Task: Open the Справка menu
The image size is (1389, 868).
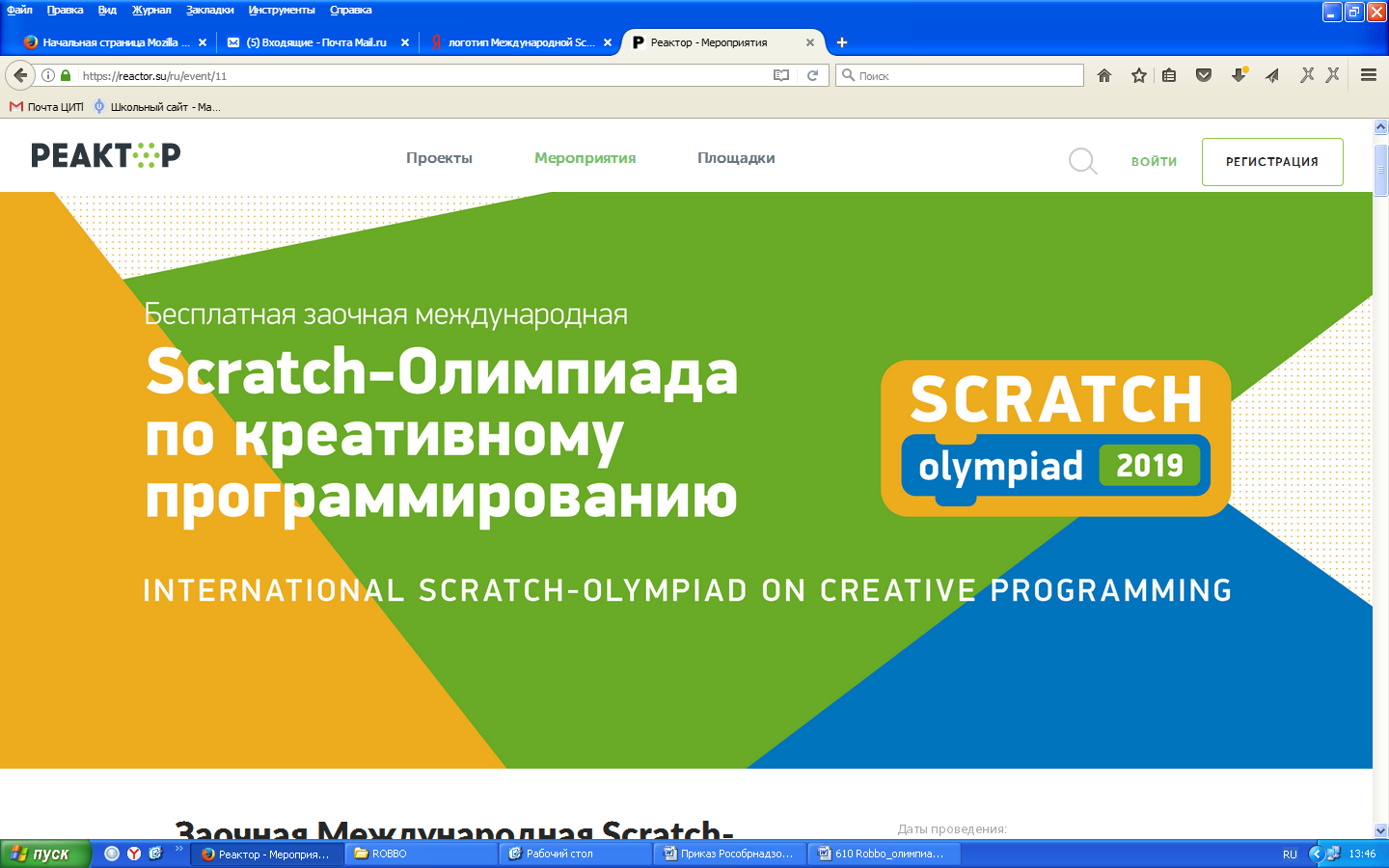Action: 350,10
